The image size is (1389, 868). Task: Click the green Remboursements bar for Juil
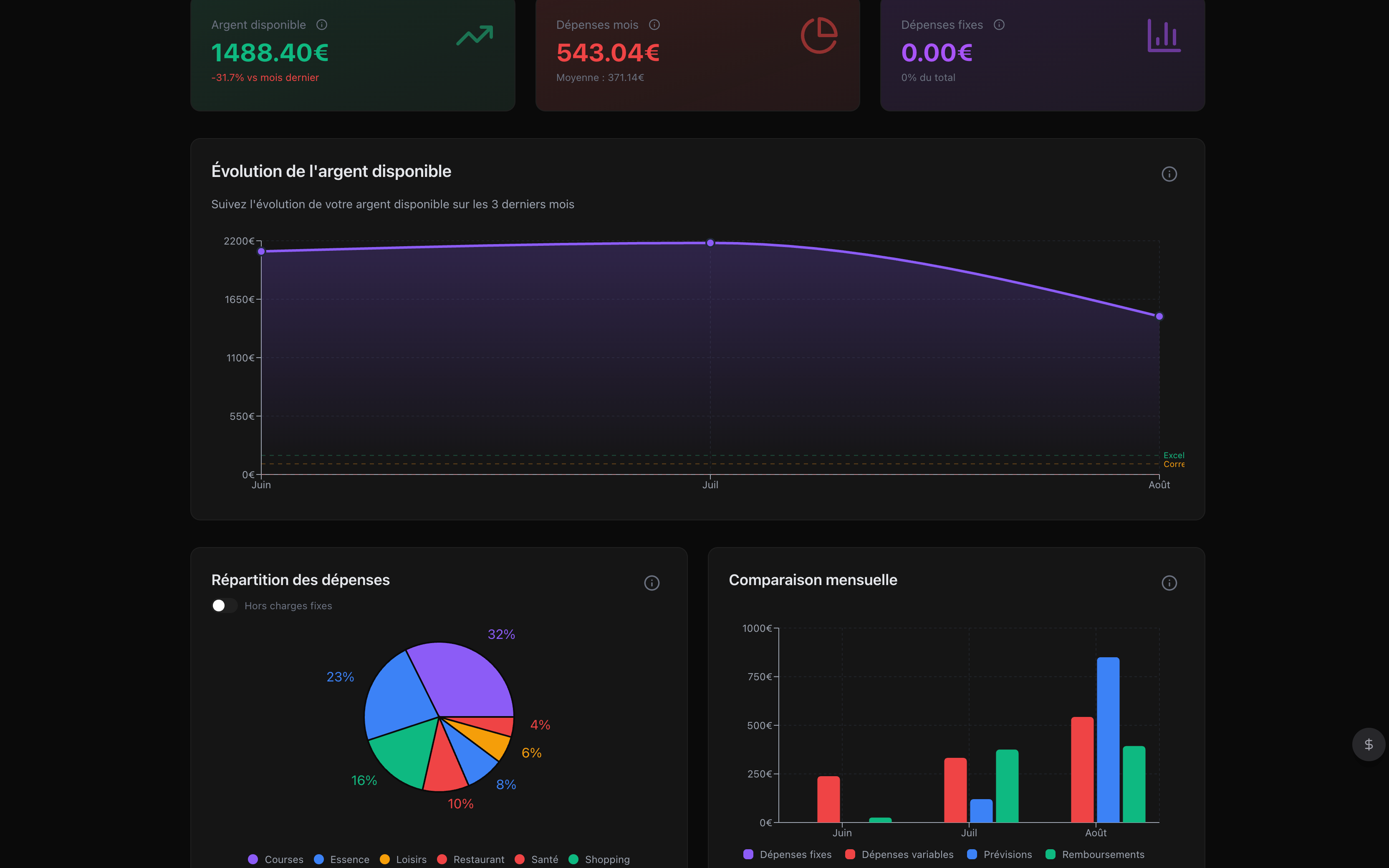coord(1007,786)
